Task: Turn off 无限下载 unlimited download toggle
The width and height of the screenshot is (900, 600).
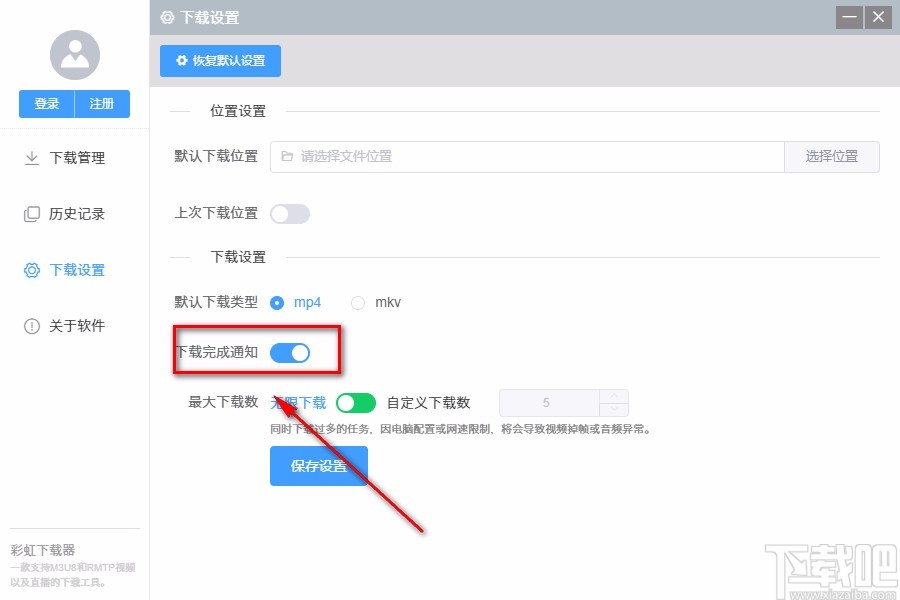Action: 355,402
